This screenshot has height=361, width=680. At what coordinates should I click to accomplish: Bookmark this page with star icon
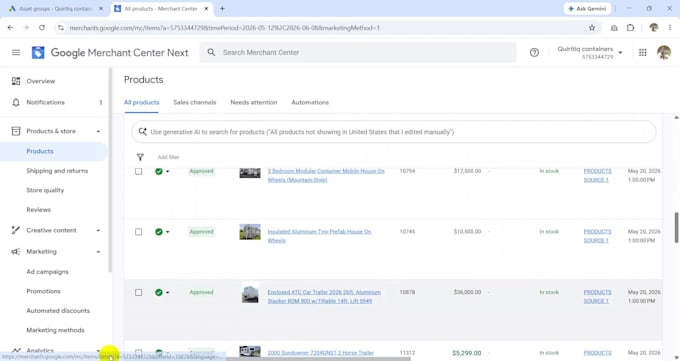pos(592,28)
